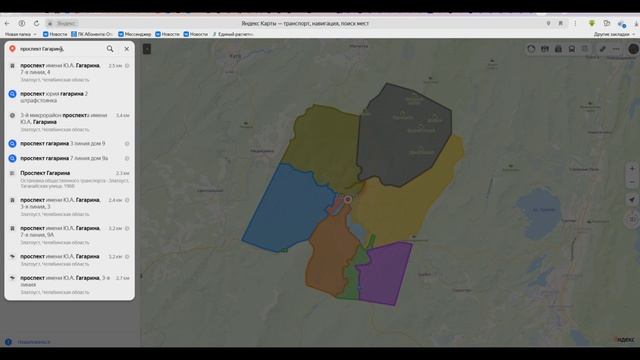Zoom out the map with minus button

pos(632,182)
